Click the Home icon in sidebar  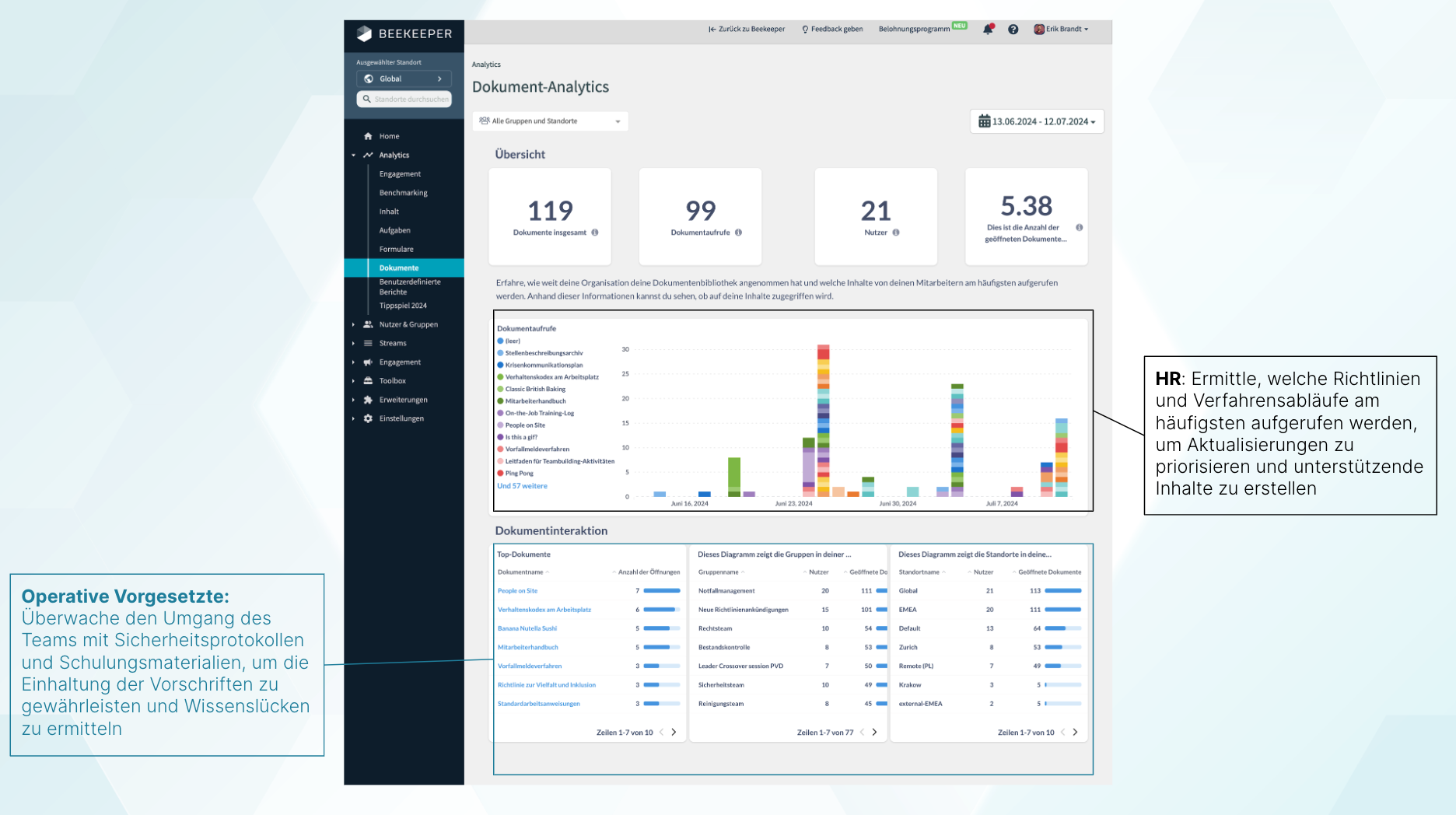coord(368,136)
